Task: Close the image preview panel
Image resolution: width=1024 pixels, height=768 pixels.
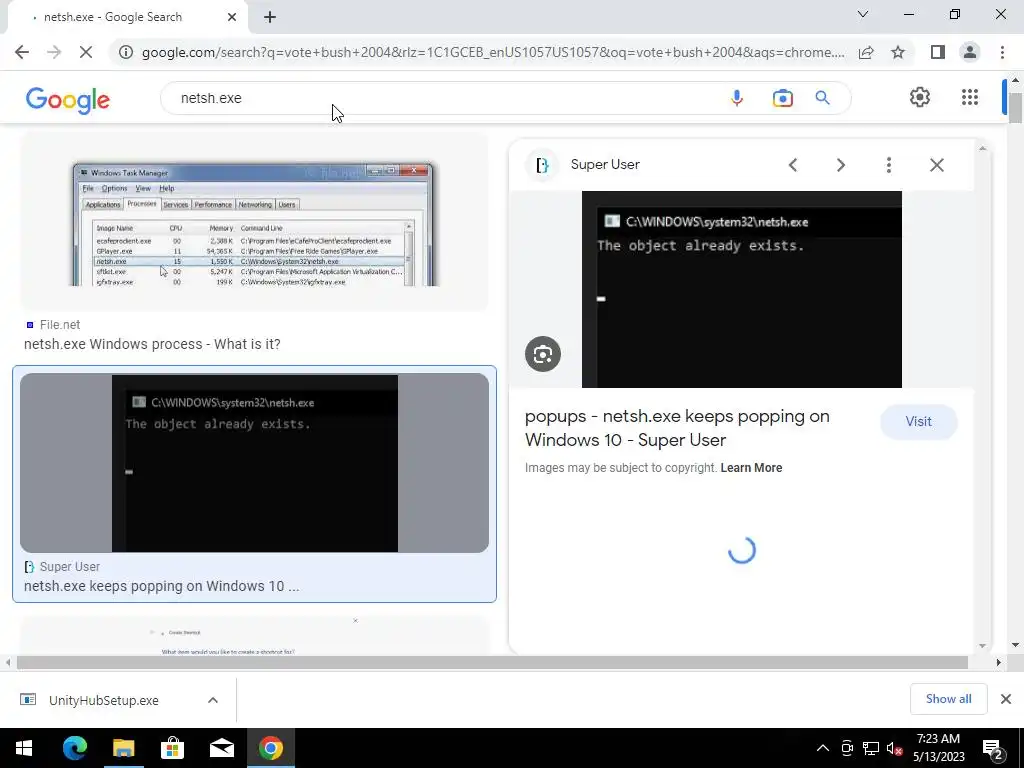Action: pyautogui.click(x=936, y=165)
